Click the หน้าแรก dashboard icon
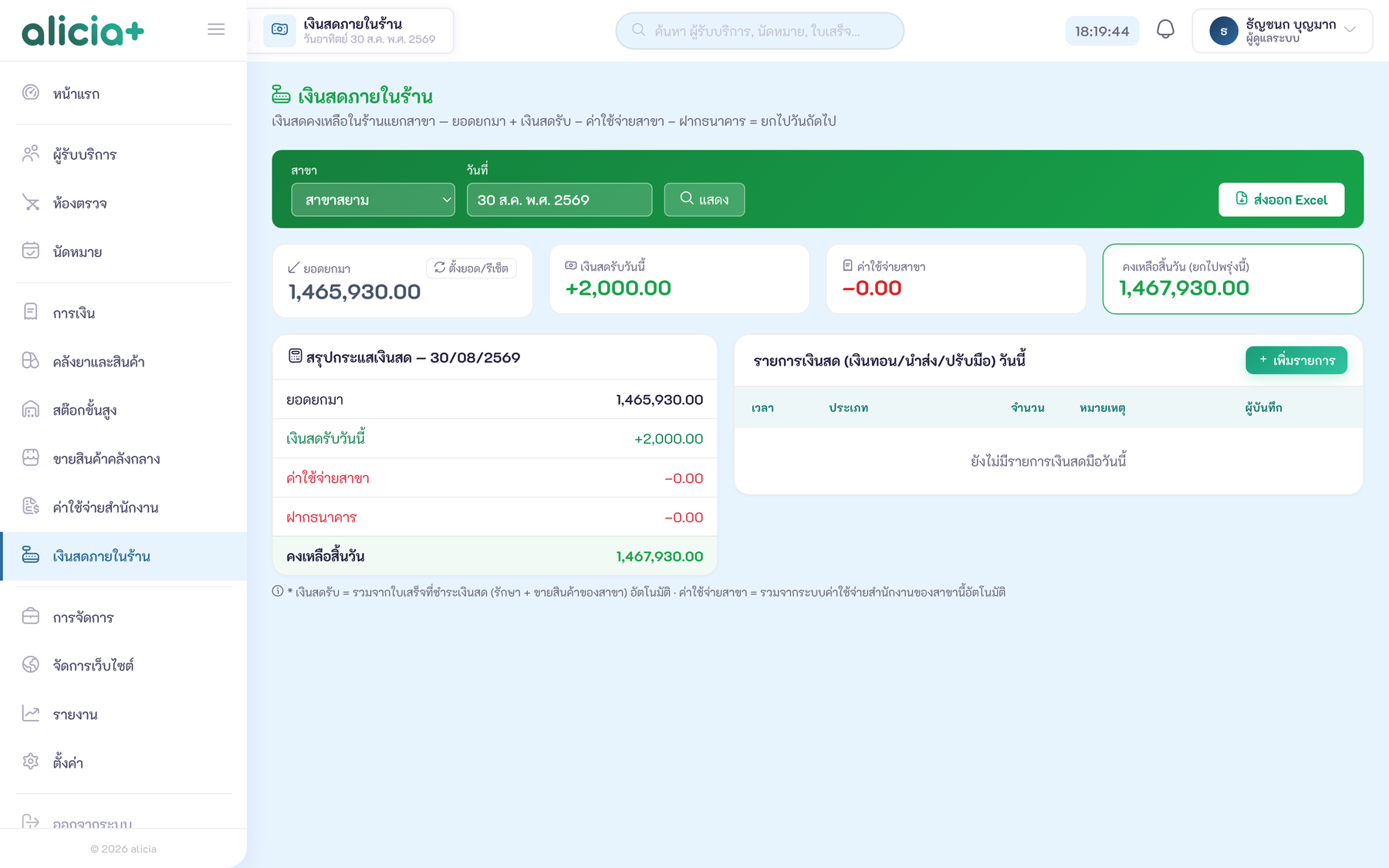The image size is (1389, 868). (31, 93)
